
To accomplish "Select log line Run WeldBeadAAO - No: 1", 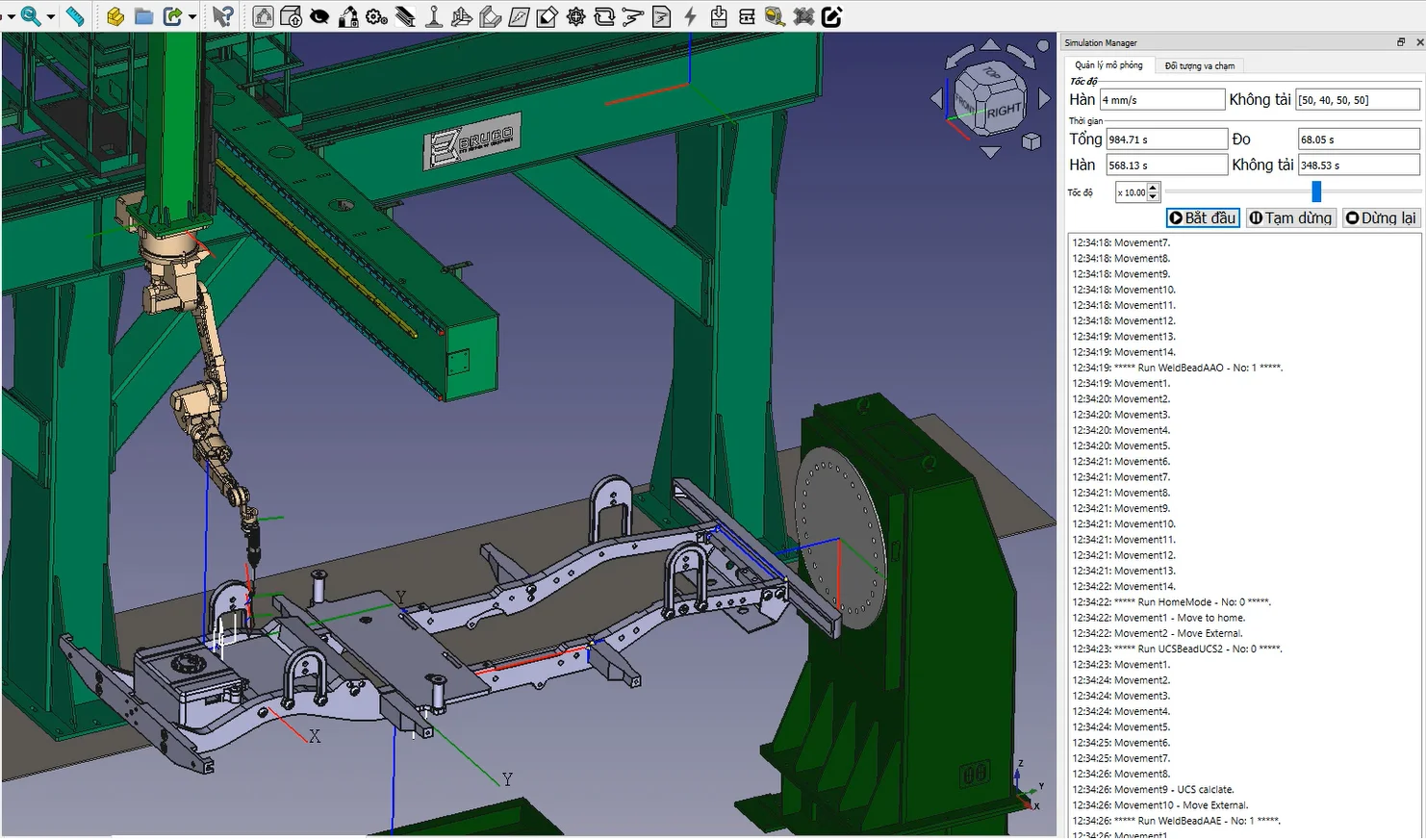I will pos(1177,368).
